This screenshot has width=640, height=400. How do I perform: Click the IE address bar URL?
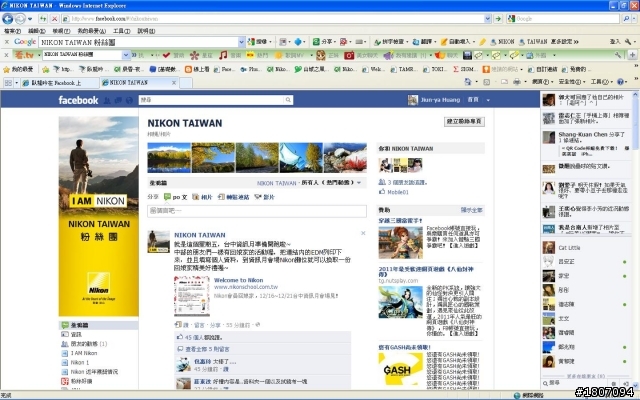coord(273,18)
